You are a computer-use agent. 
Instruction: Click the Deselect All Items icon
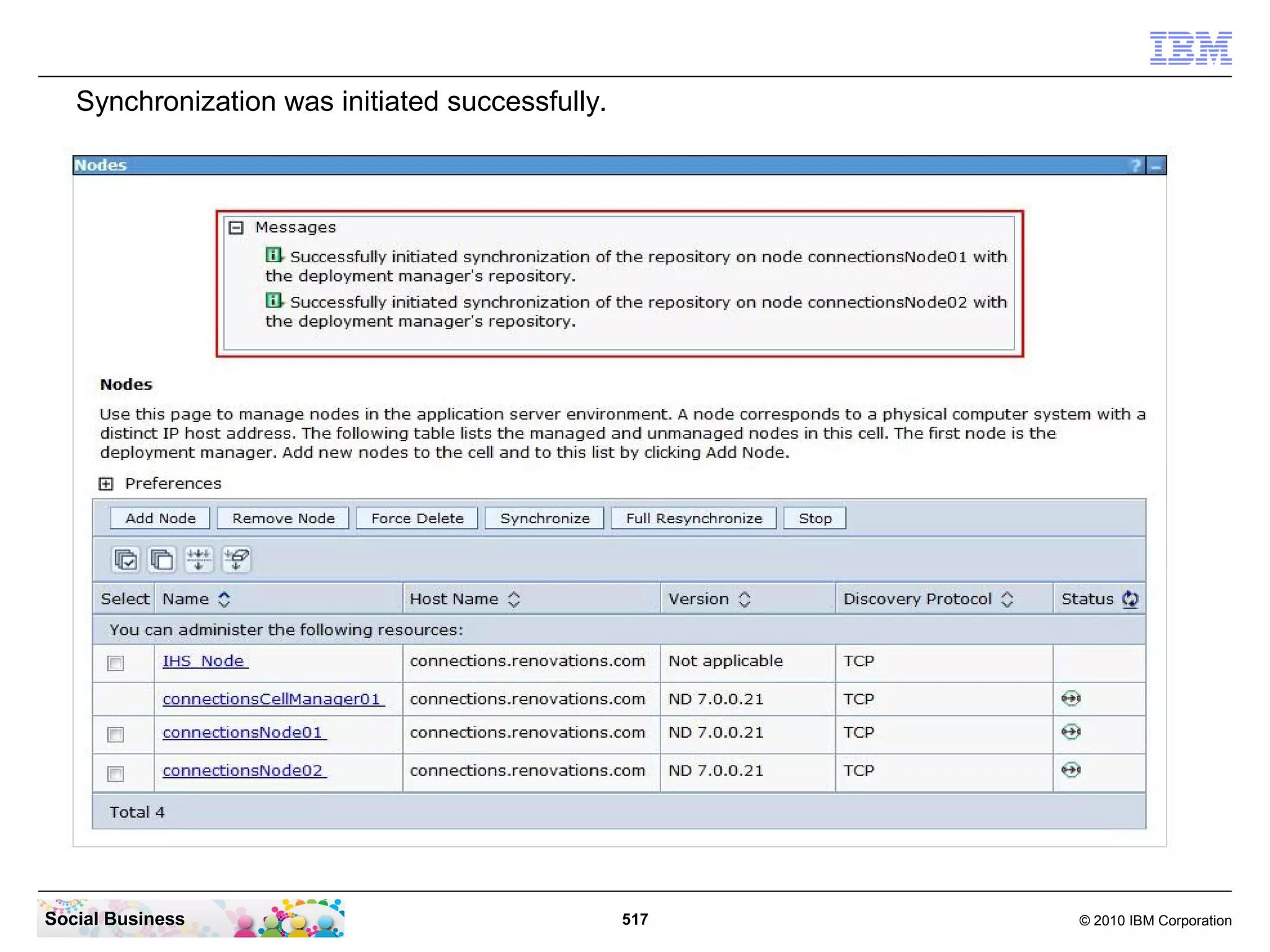[162, 560]
